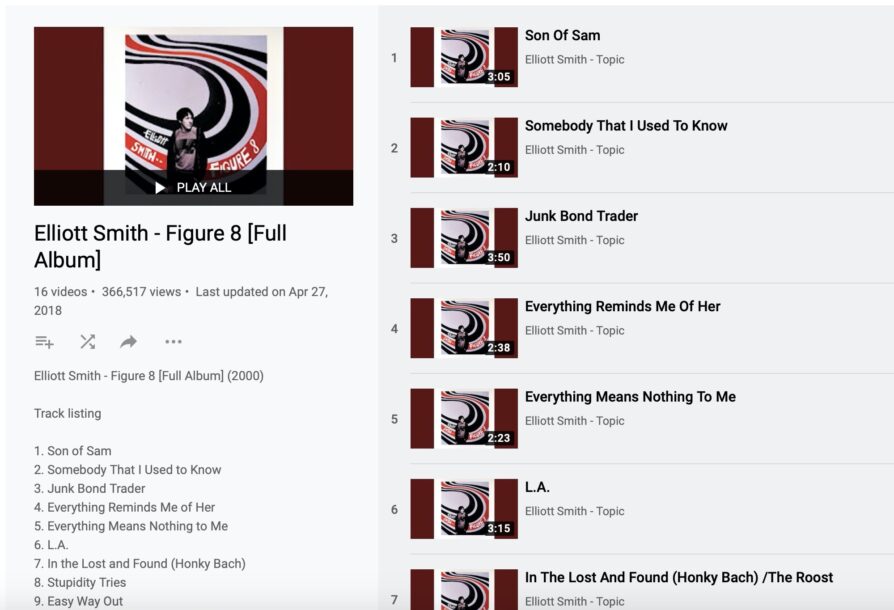894x610 pixels.
Task: Open the L.A. track title
Action: tap(537, 487)
